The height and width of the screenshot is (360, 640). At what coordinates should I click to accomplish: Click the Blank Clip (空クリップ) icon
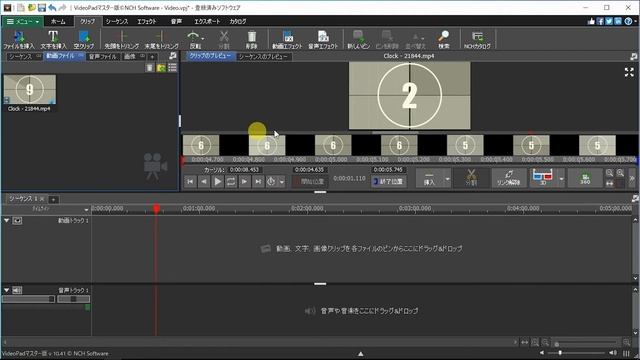pyautogui.click(x=84, y=40)
